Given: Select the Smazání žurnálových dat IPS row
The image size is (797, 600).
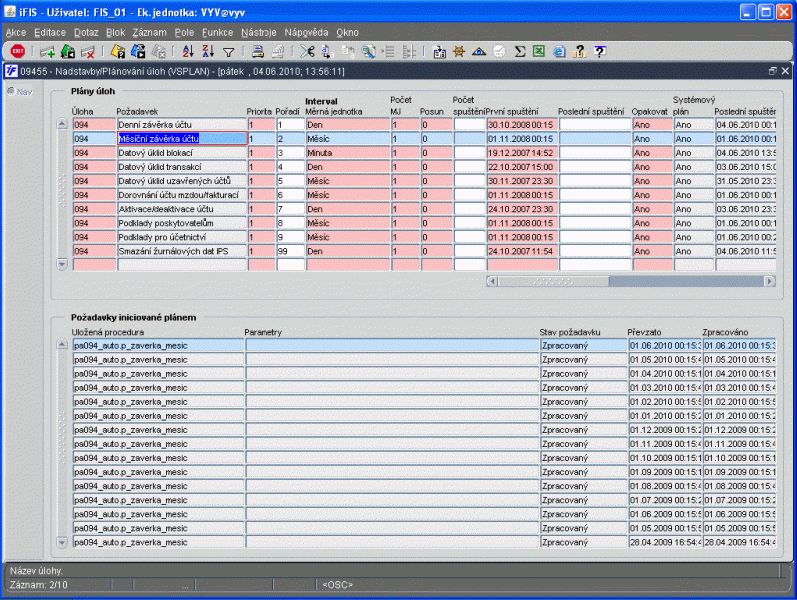Looking at the screenshot, I should 182,251.
